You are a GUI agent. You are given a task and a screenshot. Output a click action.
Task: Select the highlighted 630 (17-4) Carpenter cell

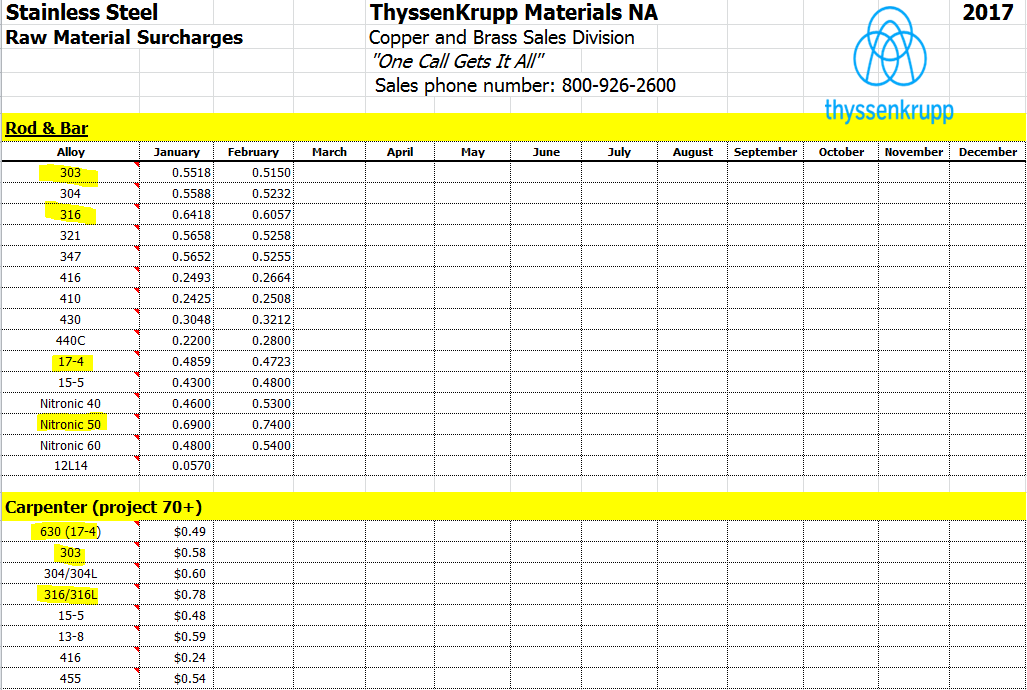click(x=70, y=532)
